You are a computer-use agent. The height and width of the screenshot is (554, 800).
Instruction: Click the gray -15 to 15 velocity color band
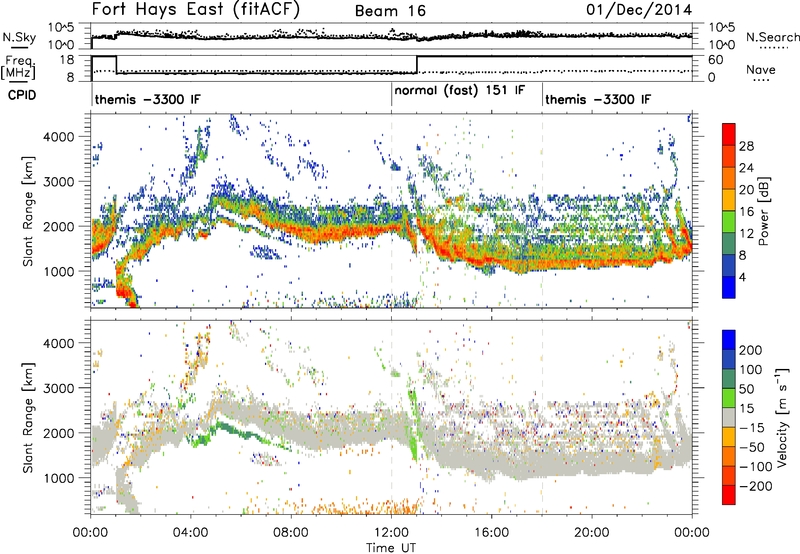pos(729,418)
